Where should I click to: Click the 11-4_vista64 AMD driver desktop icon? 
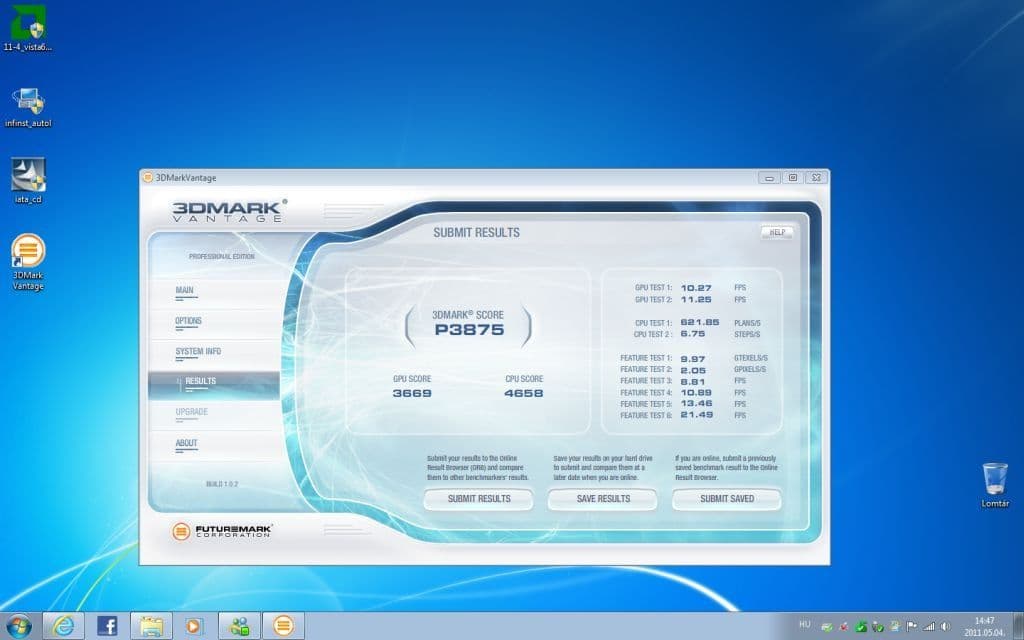(28, 23)
